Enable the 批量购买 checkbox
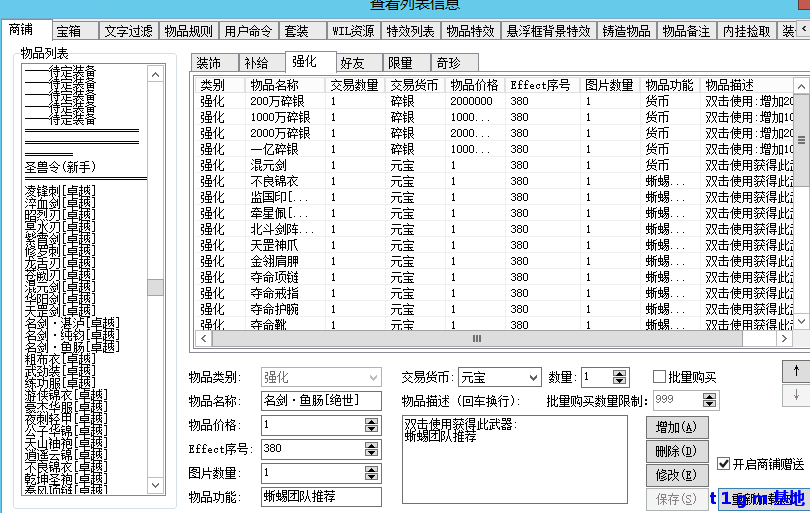 (660, 377)
